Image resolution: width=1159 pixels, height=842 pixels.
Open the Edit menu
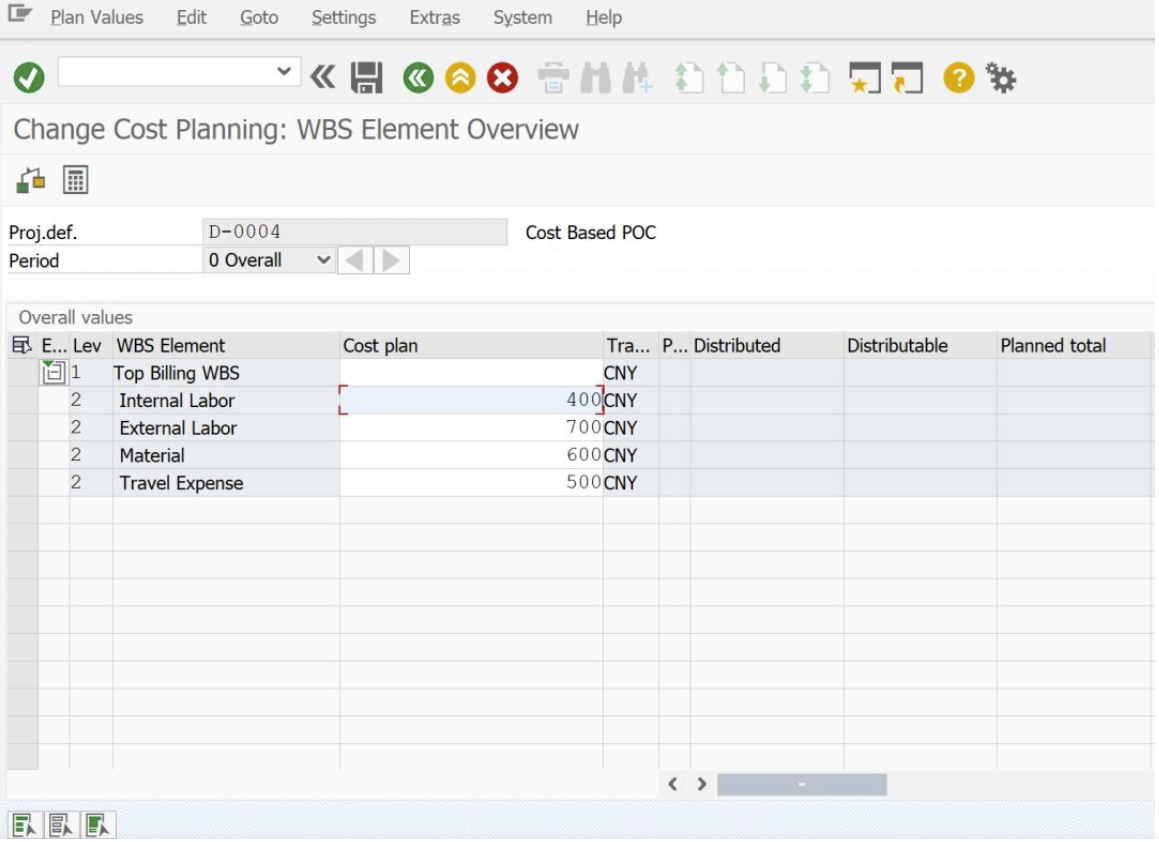(191, 17)
